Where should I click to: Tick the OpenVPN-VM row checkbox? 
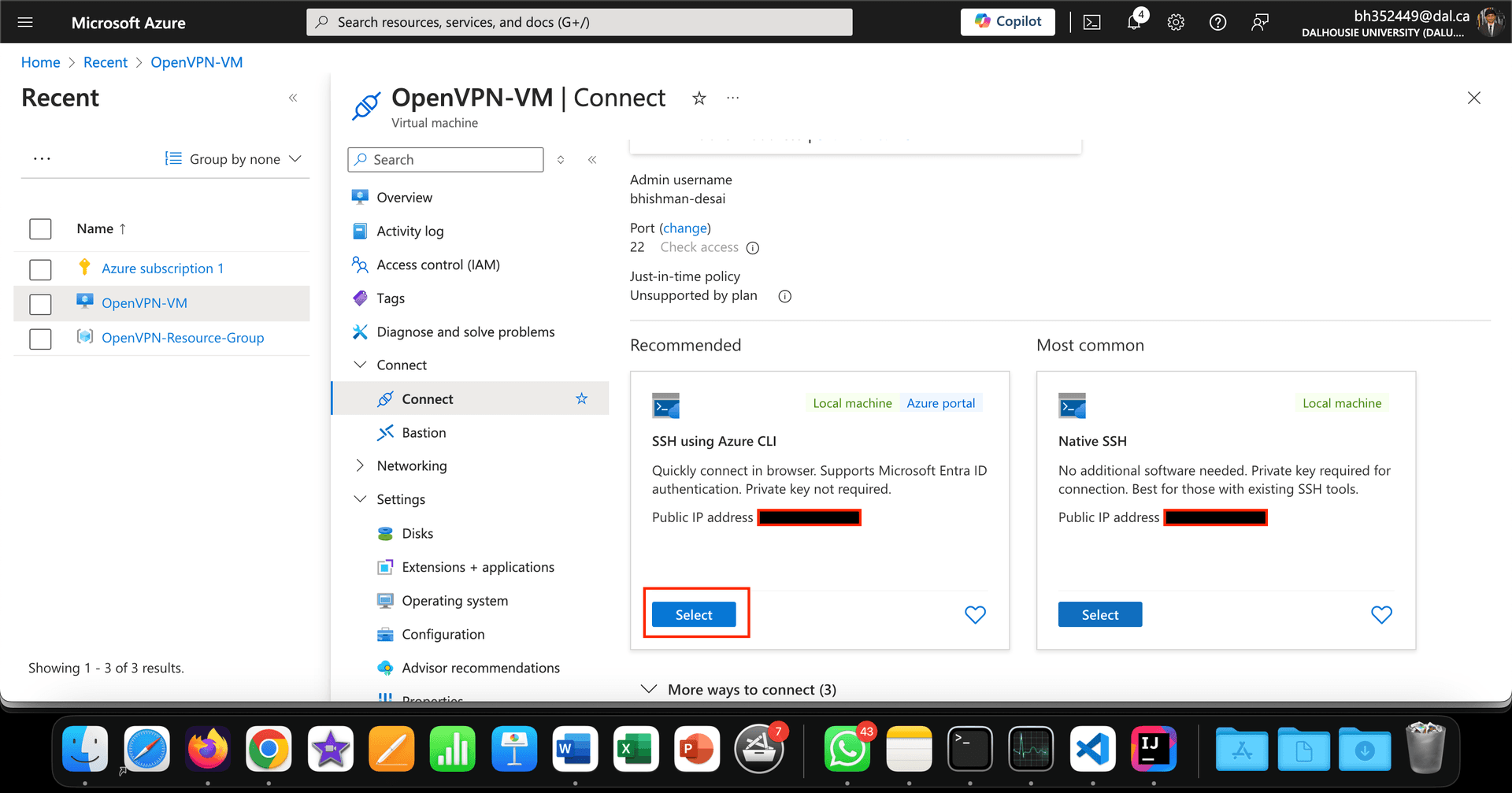tap(40, 304)
